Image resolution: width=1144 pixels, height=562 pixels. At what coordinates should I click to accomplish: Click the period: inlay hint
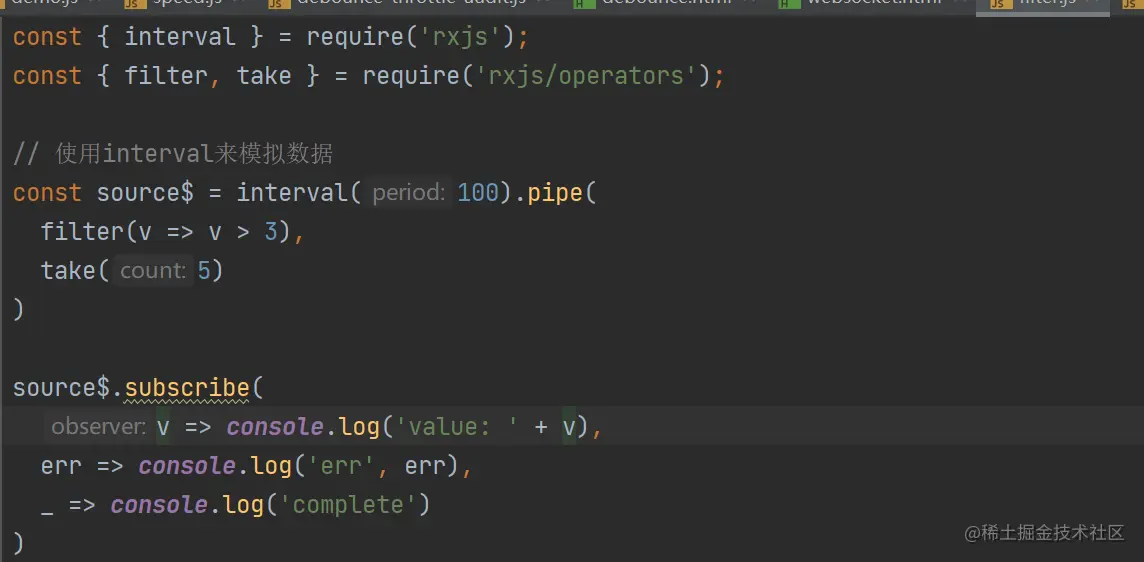(x=409, y=193)
